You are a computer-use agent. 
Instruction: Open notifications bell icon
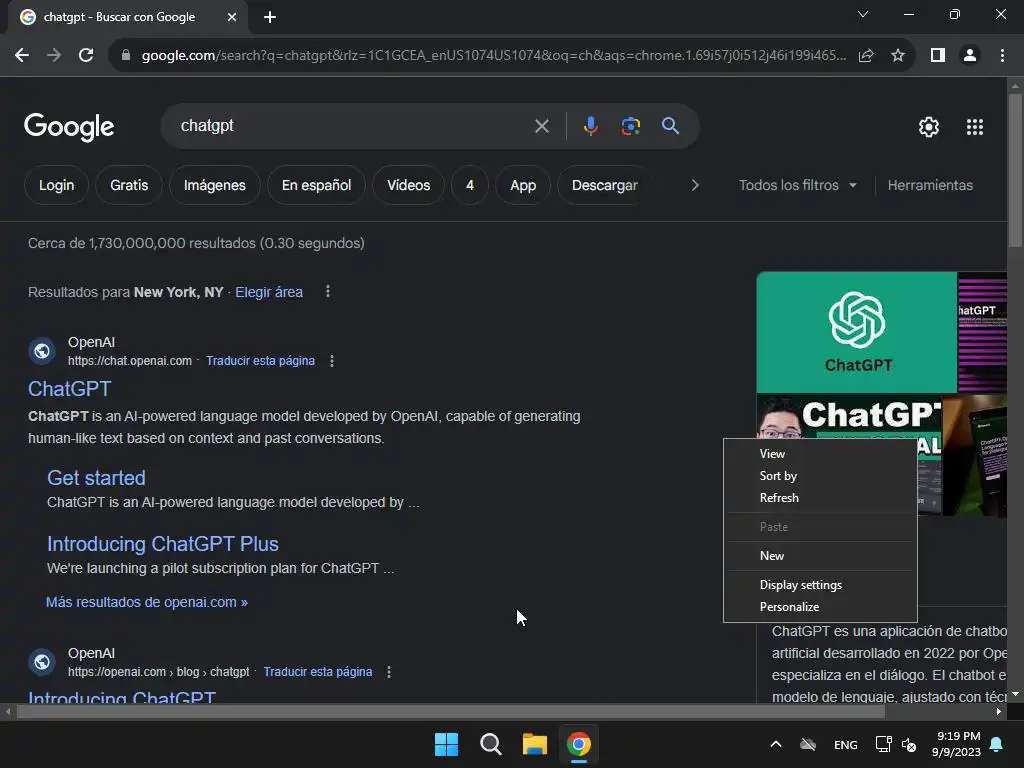(x=997, y=744)
